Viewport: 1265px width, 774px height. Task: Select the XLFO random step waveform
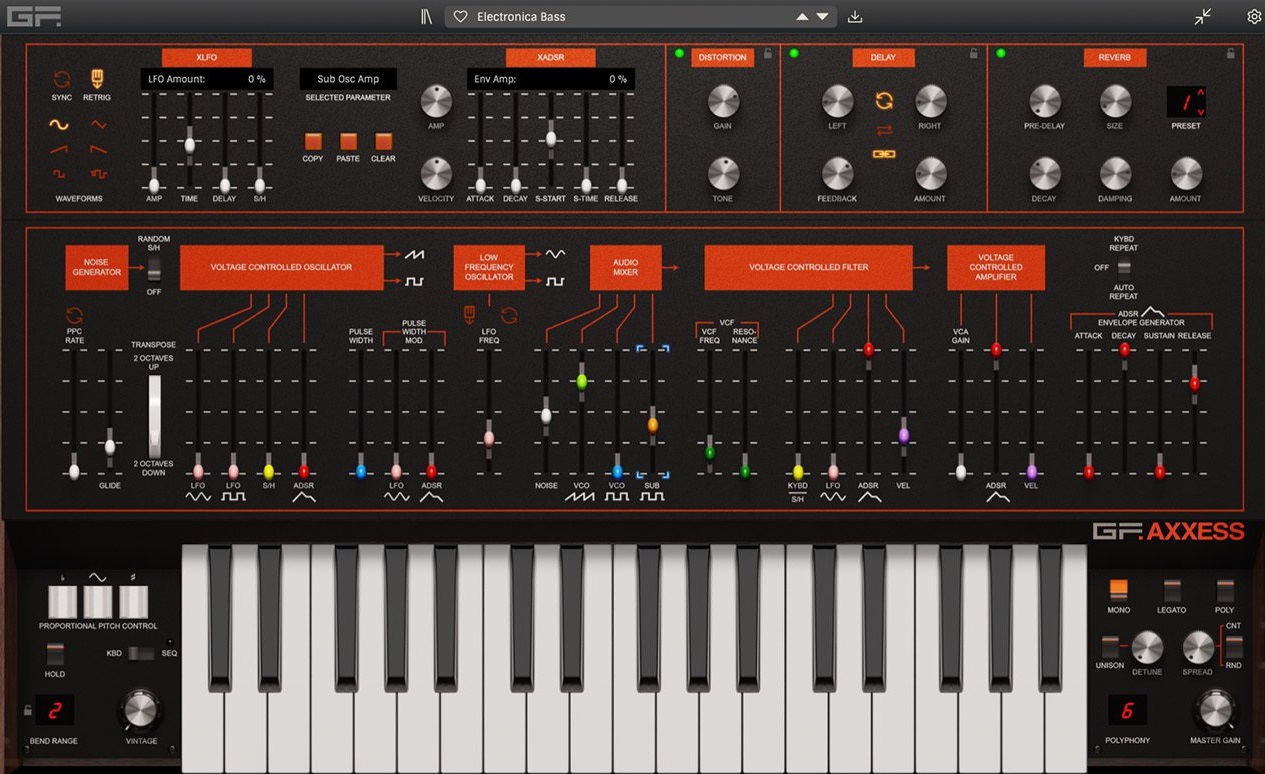98,173
